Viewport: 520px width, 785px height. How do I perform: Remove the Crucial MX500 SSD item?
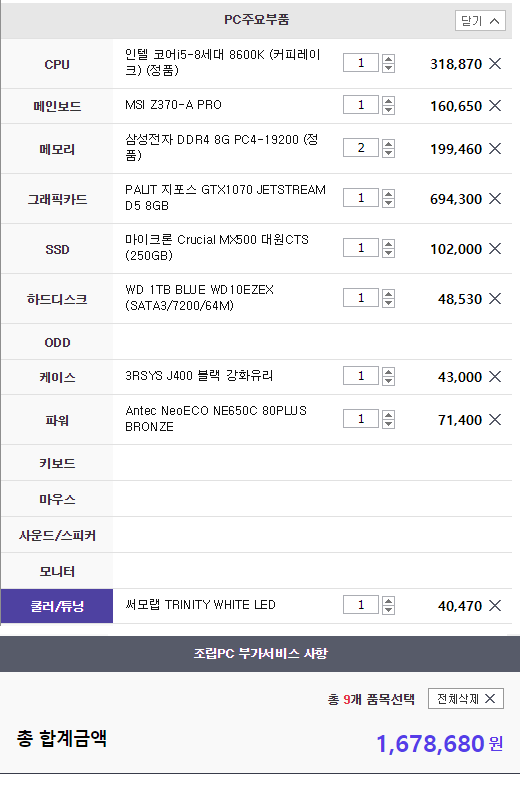pyautogui.click(x=494, y=249)
